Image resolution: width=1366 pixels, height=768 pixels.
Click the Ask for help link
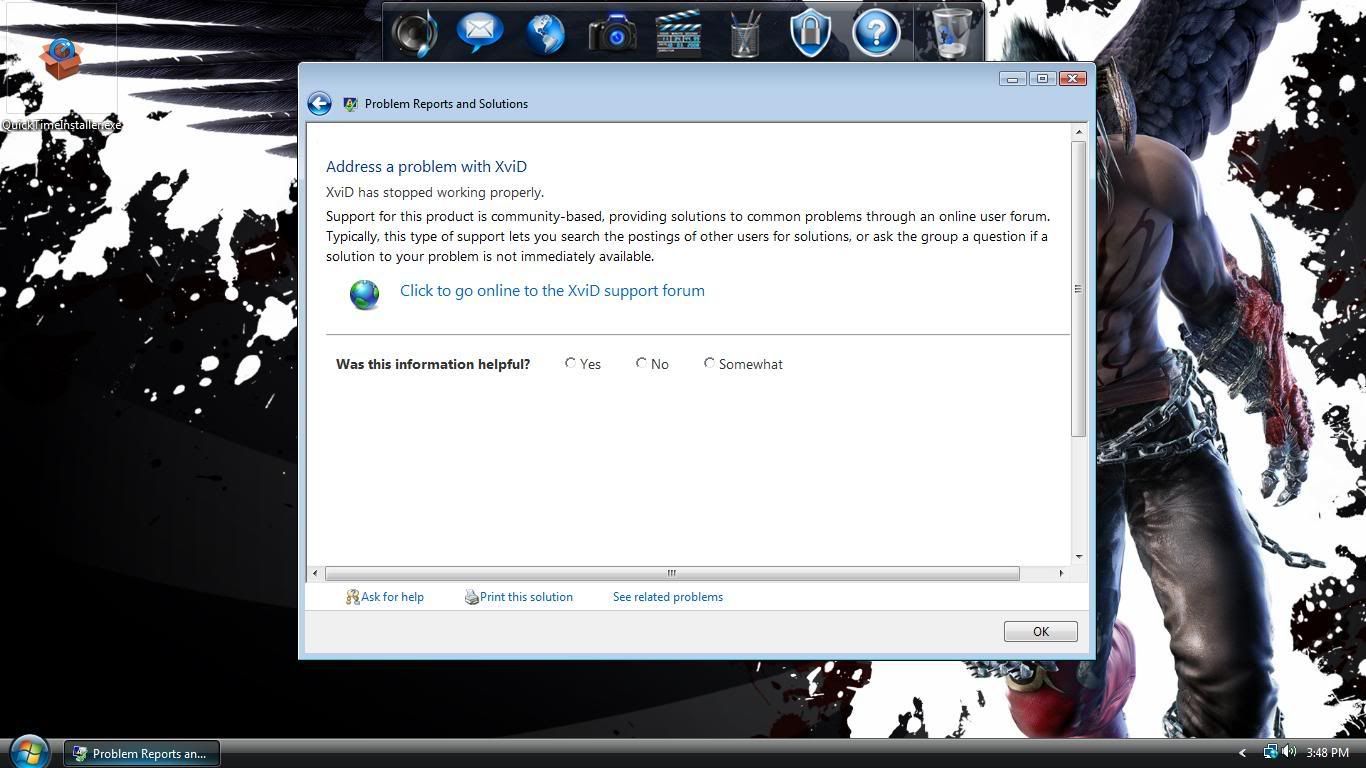(x=392, y=597)
